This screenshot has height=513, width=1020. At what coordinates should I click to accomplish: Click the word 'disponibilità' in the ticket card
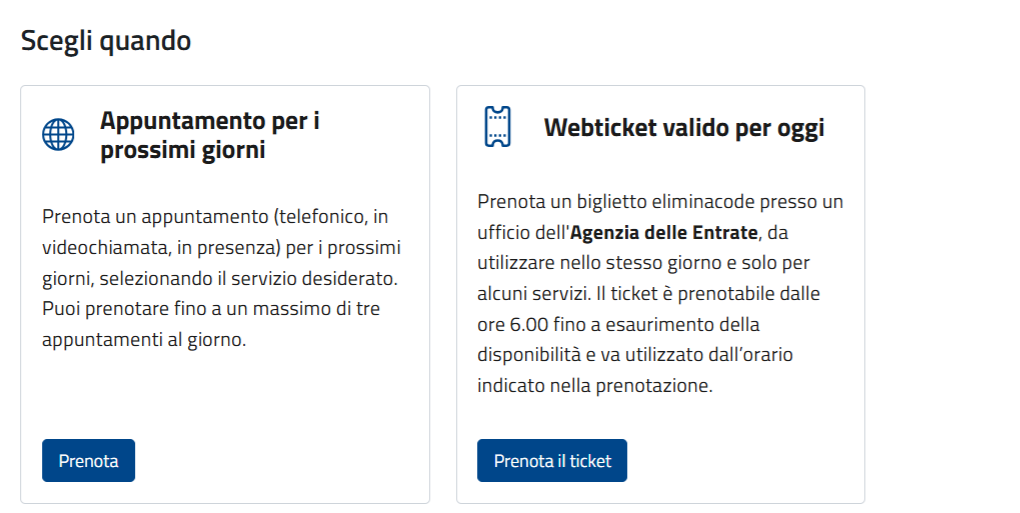[x=529, y=354]
